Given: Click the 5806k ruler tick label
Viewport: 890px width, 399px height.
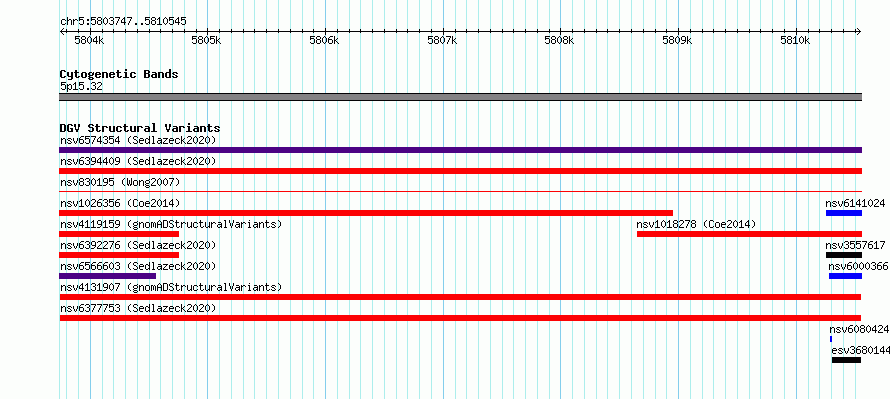Looking at the screenshot, I should (324, 41).
